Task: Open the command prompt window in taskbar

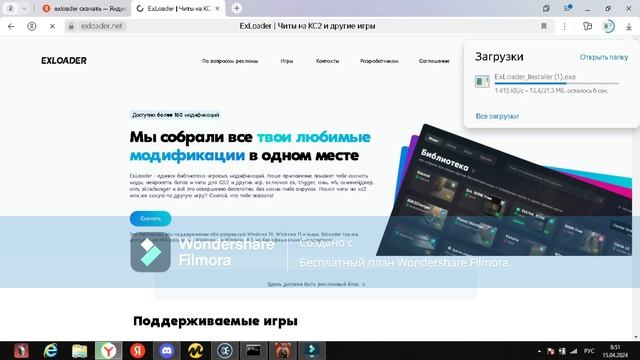Action: click(253, 351)
